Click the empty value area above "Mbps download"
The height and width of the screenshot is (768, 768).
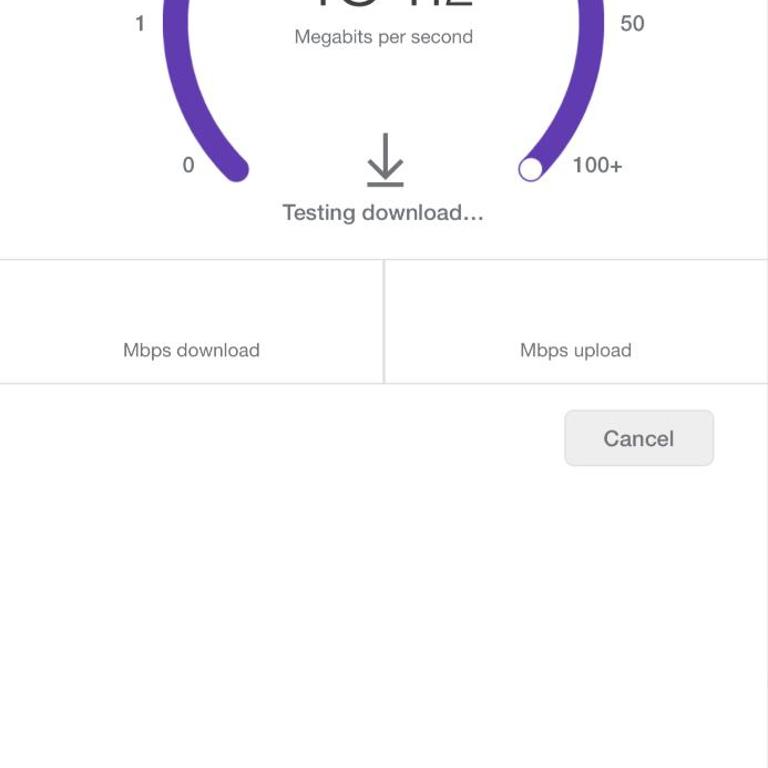[x=191, y=301]
